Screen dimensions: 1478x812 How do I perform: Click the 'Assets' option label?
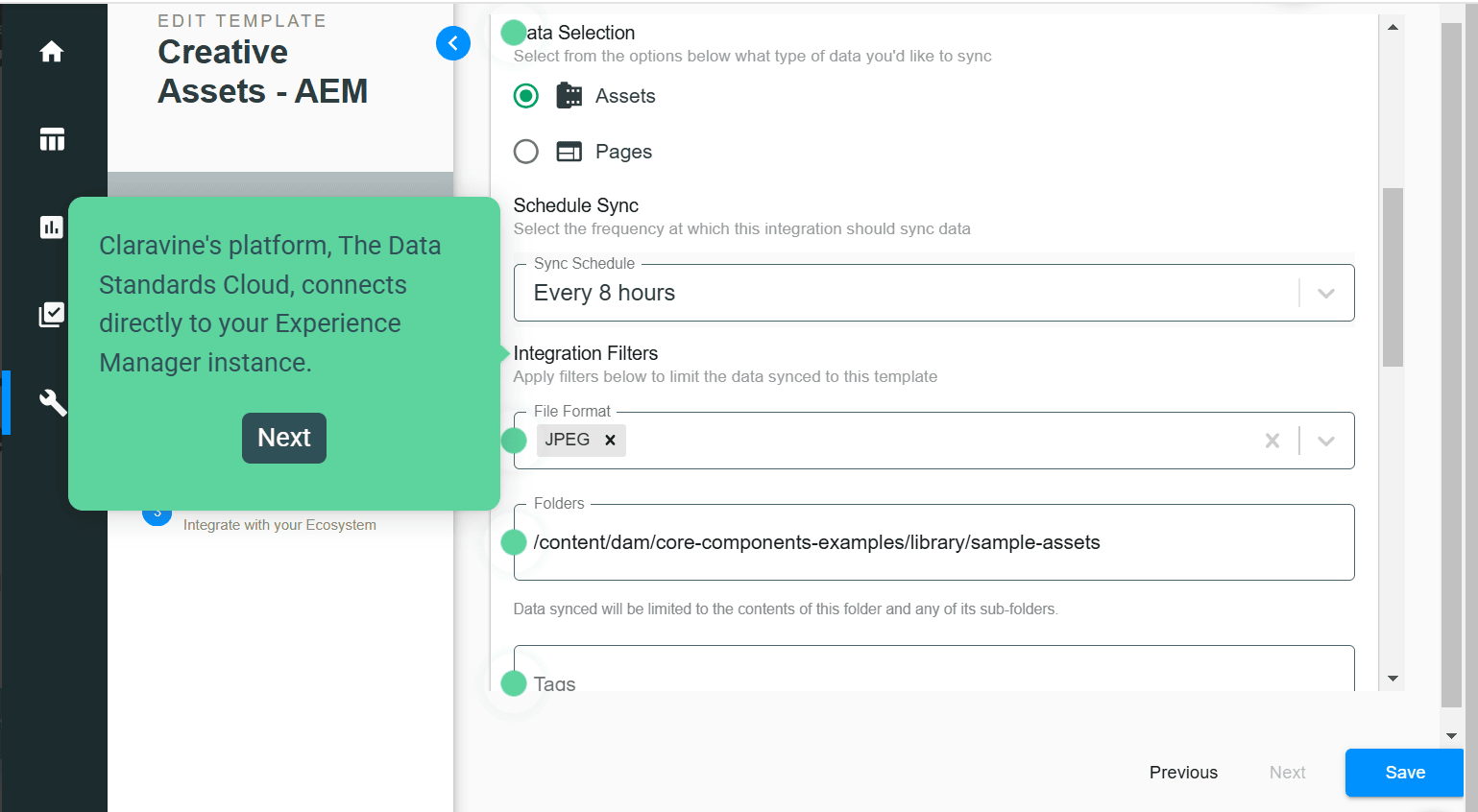click(x=625, y=96)
